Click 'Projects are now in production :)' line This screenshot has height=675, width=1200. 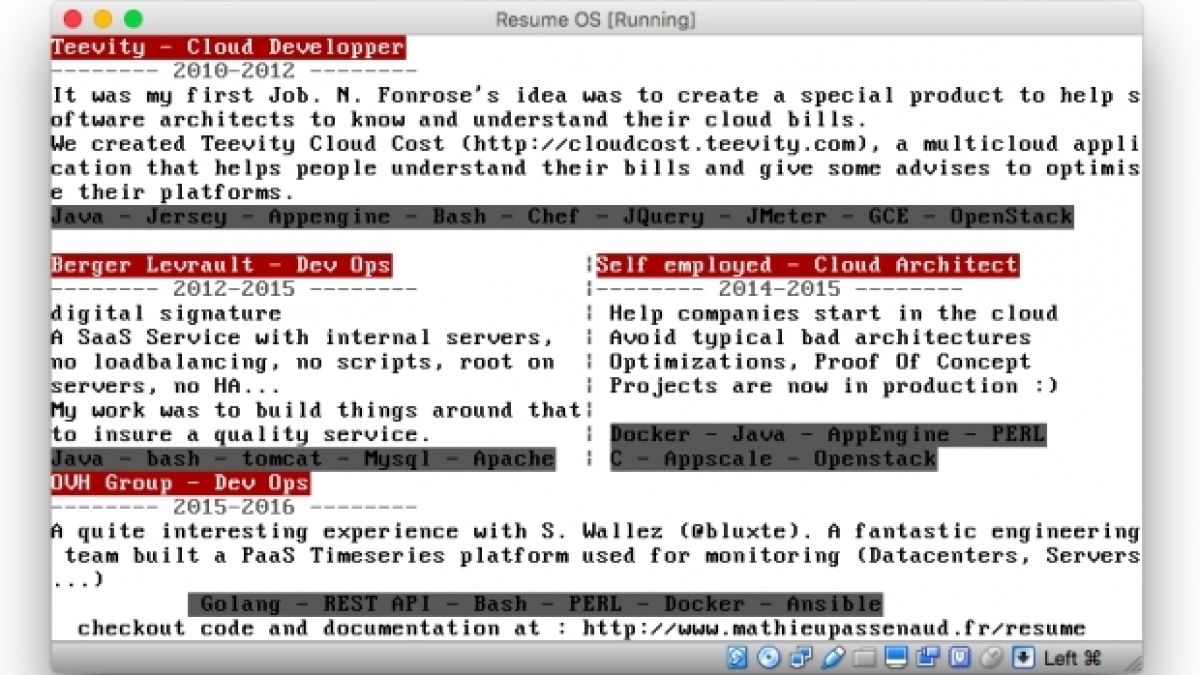[x=833, y=386]
